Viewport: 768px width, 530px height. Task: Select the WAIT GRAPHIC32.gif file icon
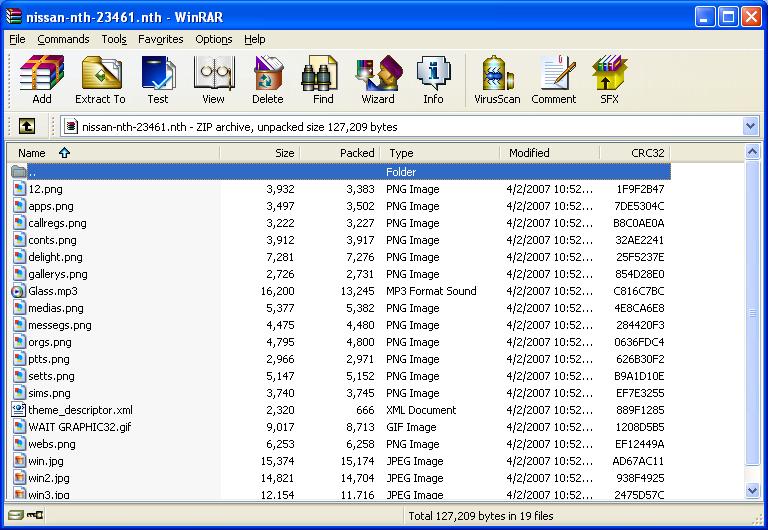pos(19,427)
